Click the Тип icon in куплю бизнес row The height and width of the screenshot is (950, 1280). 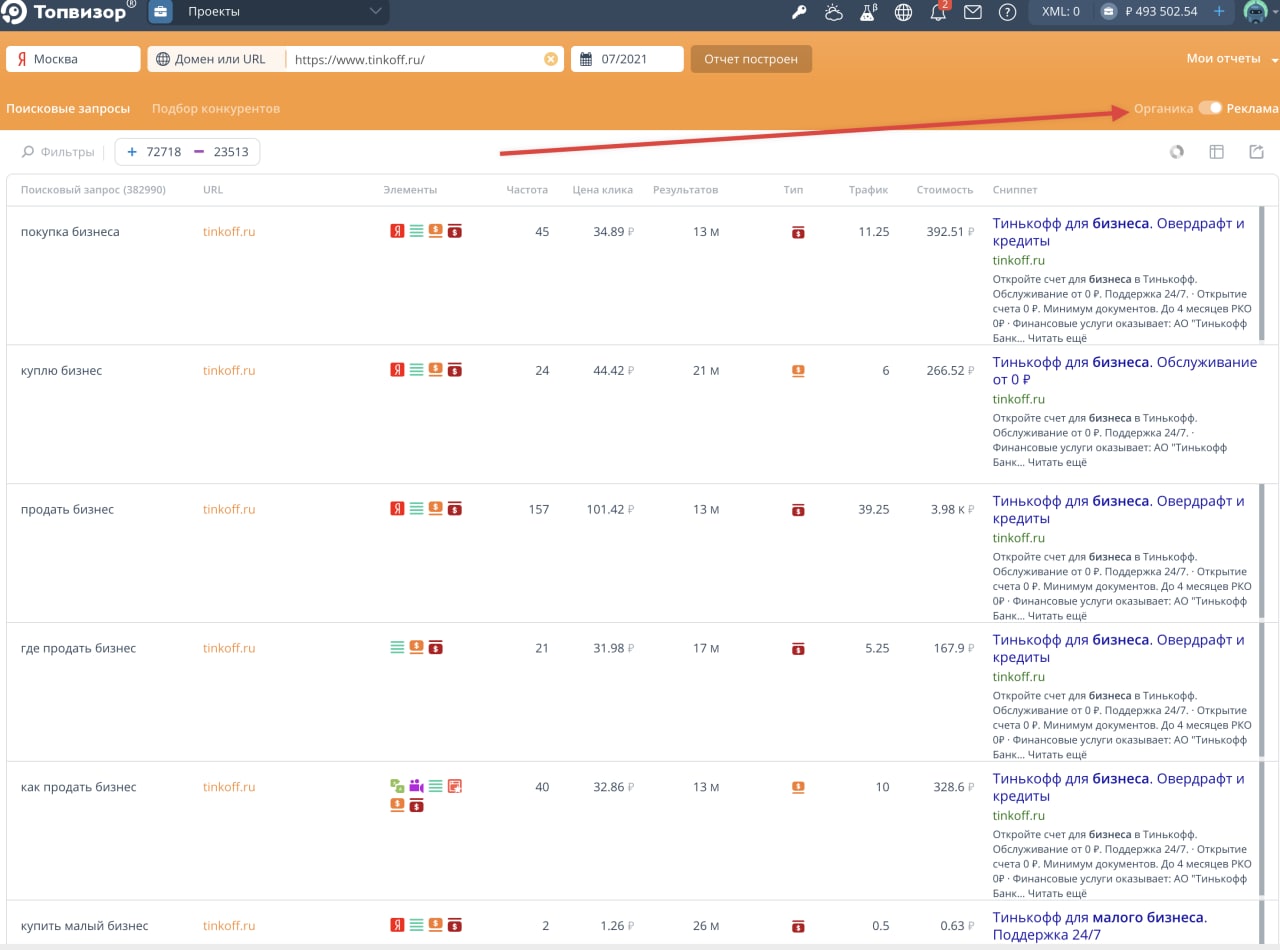click(x=797, y=370)
